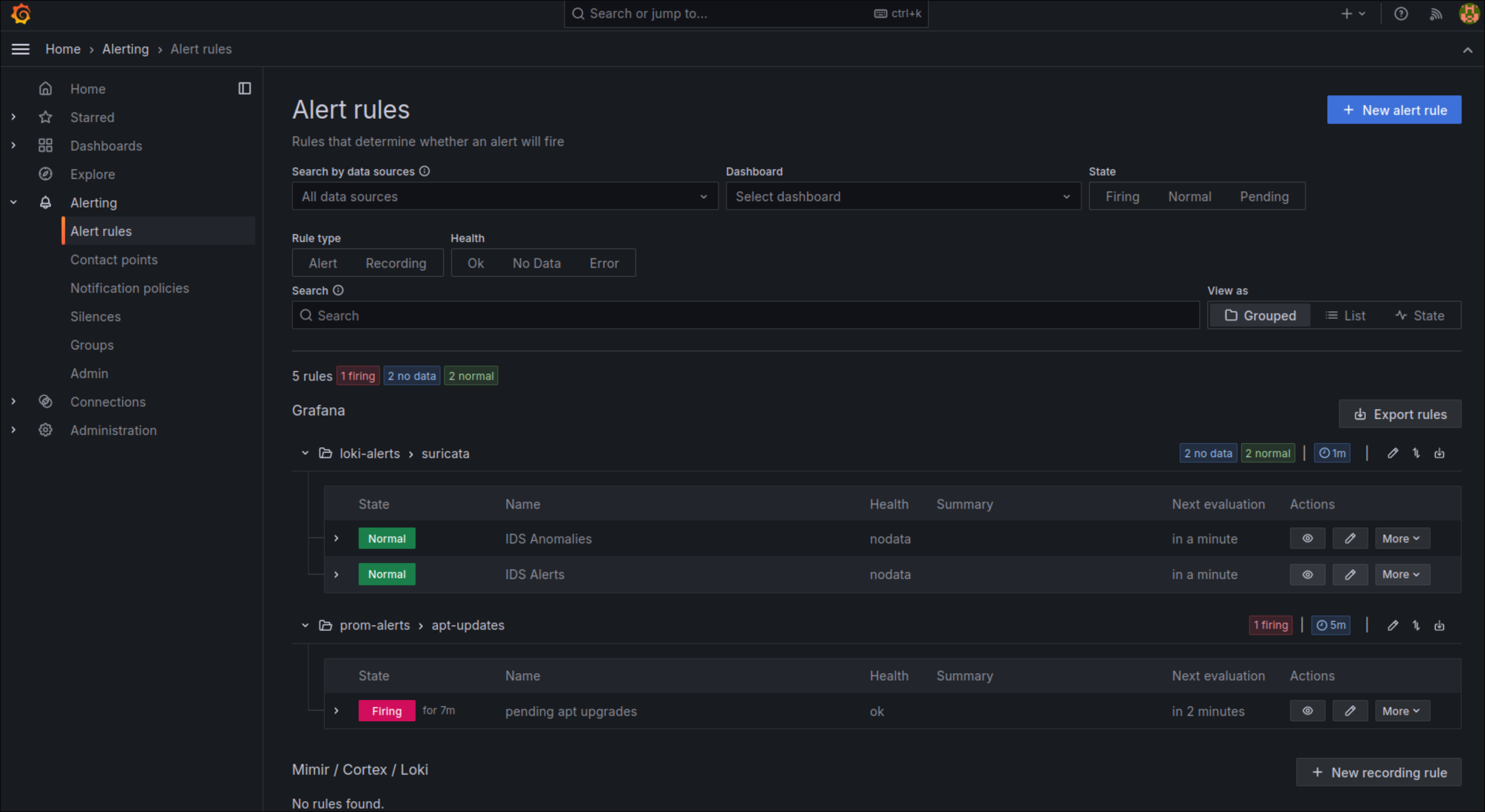Edit the pending apt upgrades rule
The image size is (1485, 812).
pos(1350,710)
